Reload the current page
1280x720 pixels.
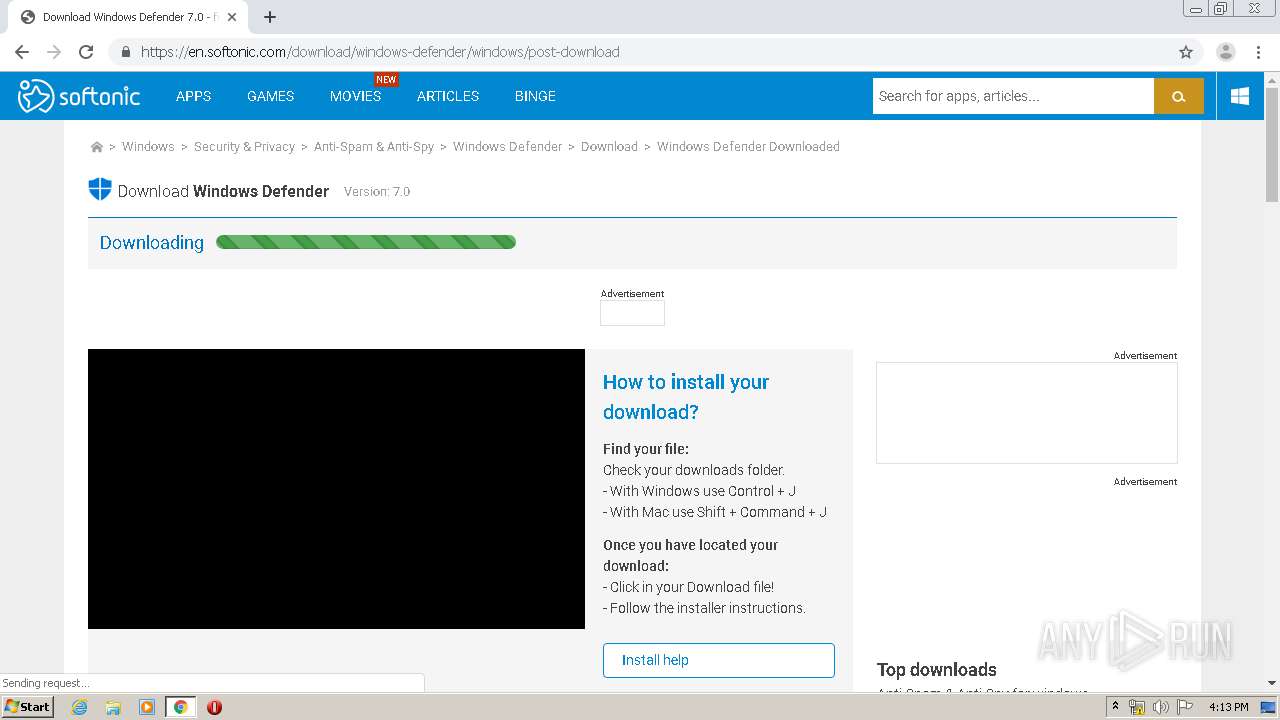86,52
